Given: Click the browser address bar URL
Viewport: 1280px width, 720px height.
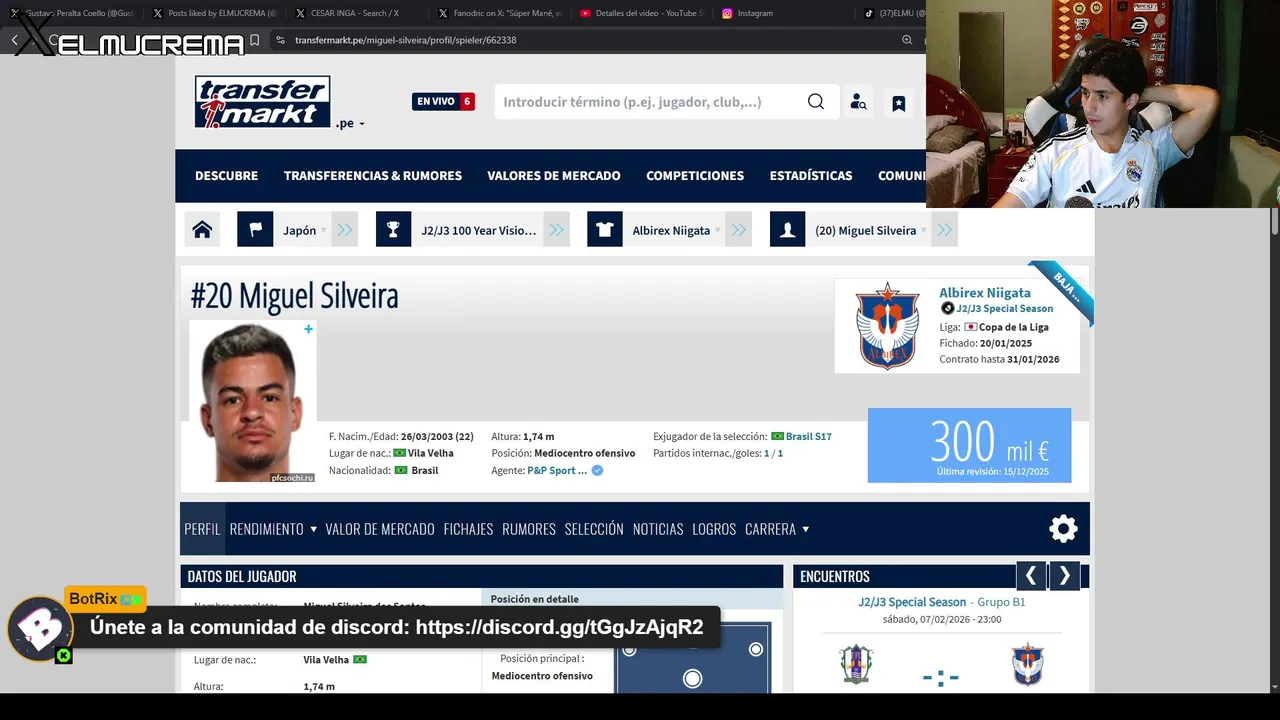Looking at the screenshot, I should pos(406,40).
